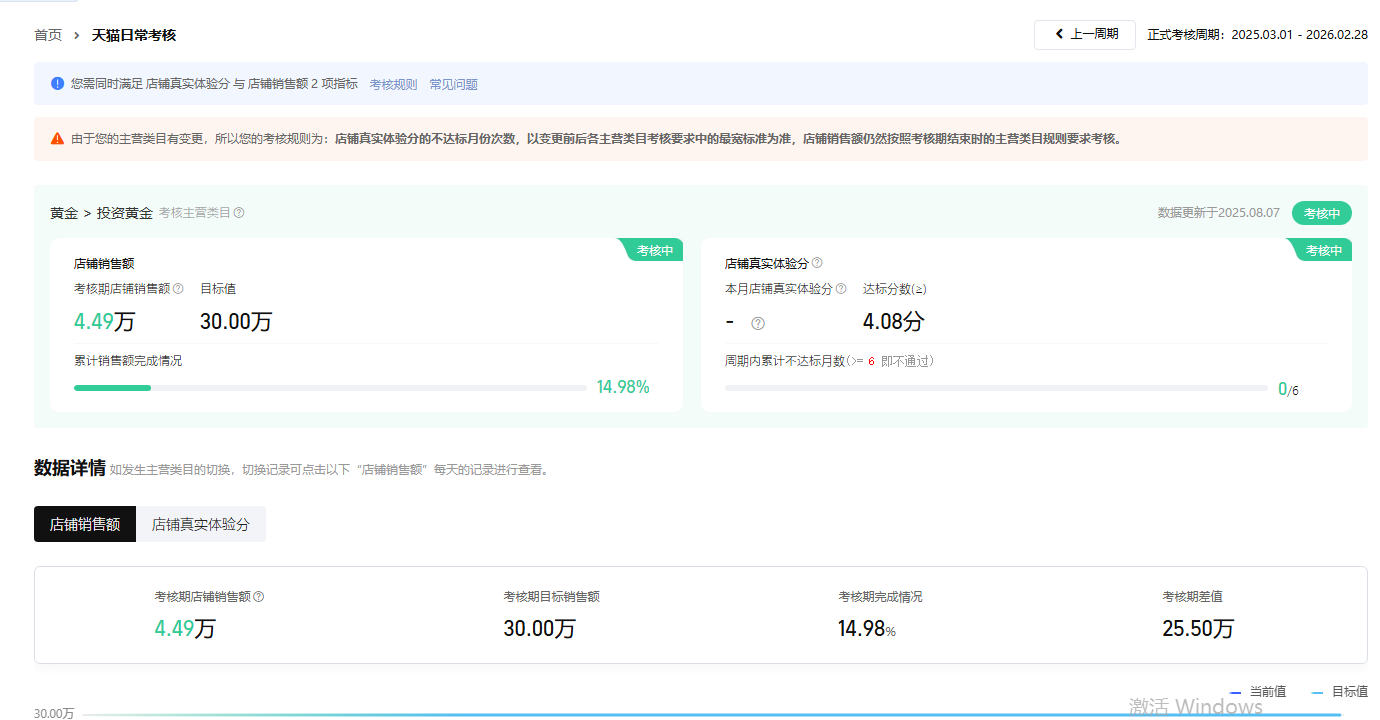Switch to the 店铺真实体验分 tab
Viewport: 1380px width, 720px height.
click(201, 524)
